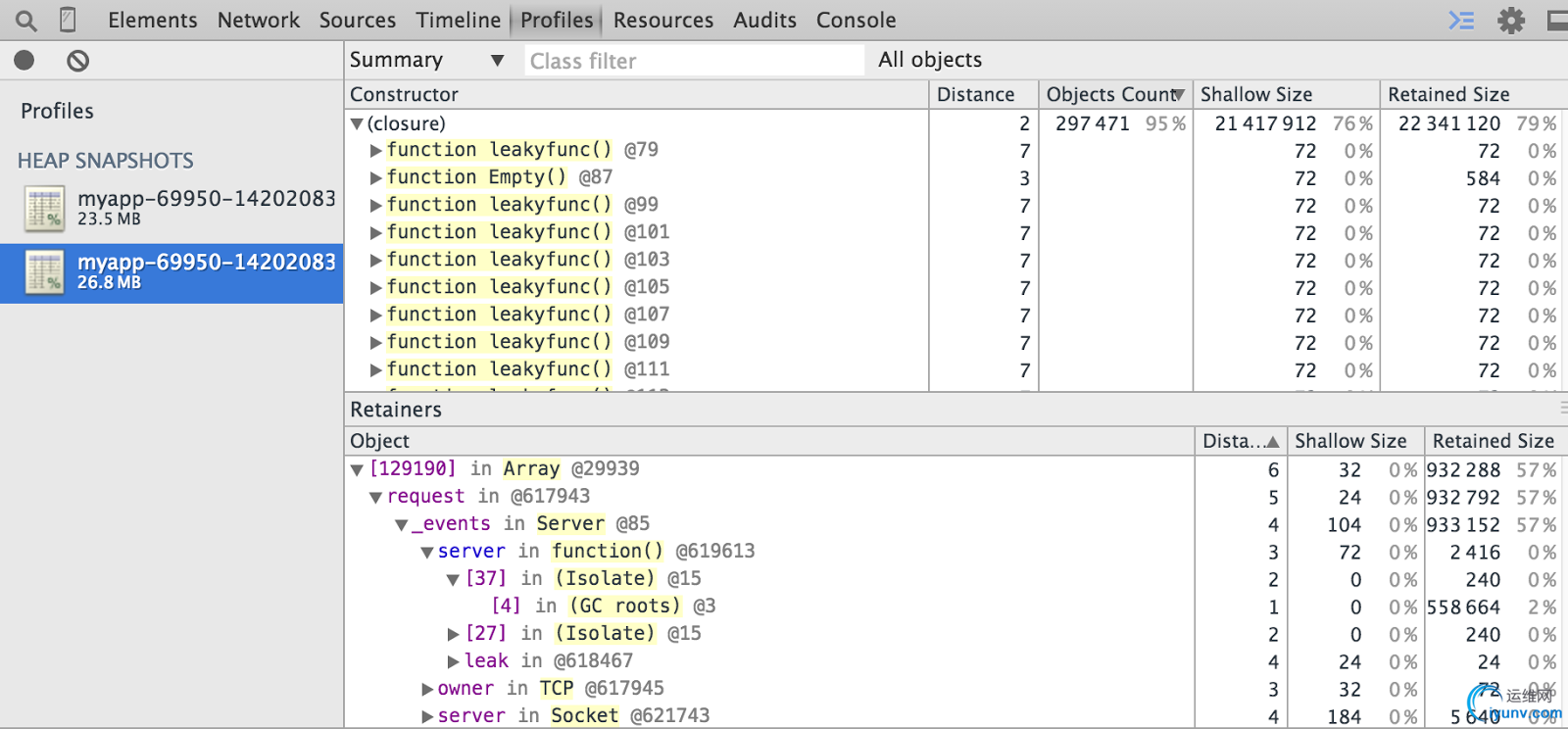This screenshot has width=1568, height=729.
Task: Expand server in Socket @621743
Action: click(427, 716)
